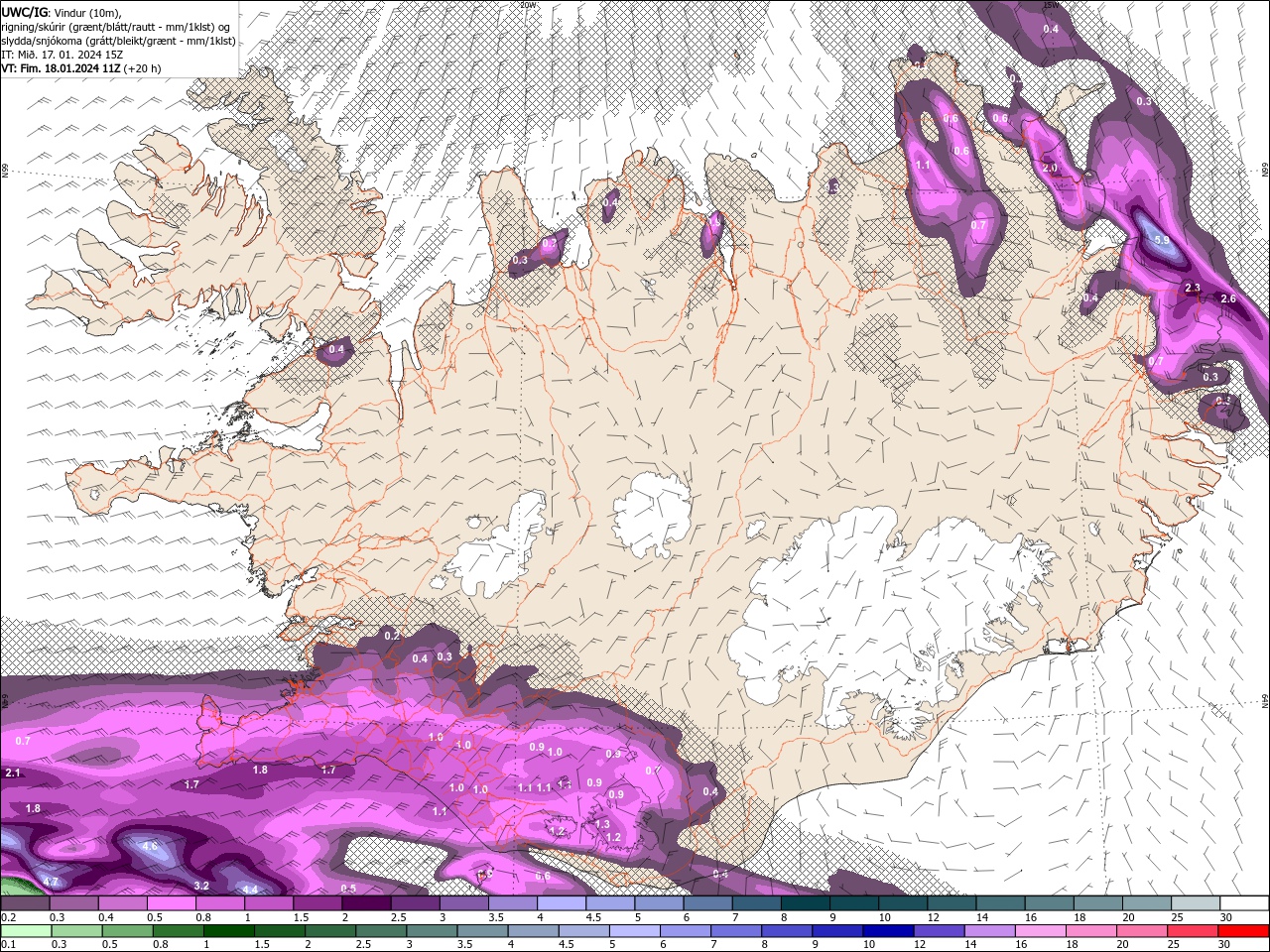Click the '12' label in the upper legend row
1270x952 pixels.
(x=933, y=917)
